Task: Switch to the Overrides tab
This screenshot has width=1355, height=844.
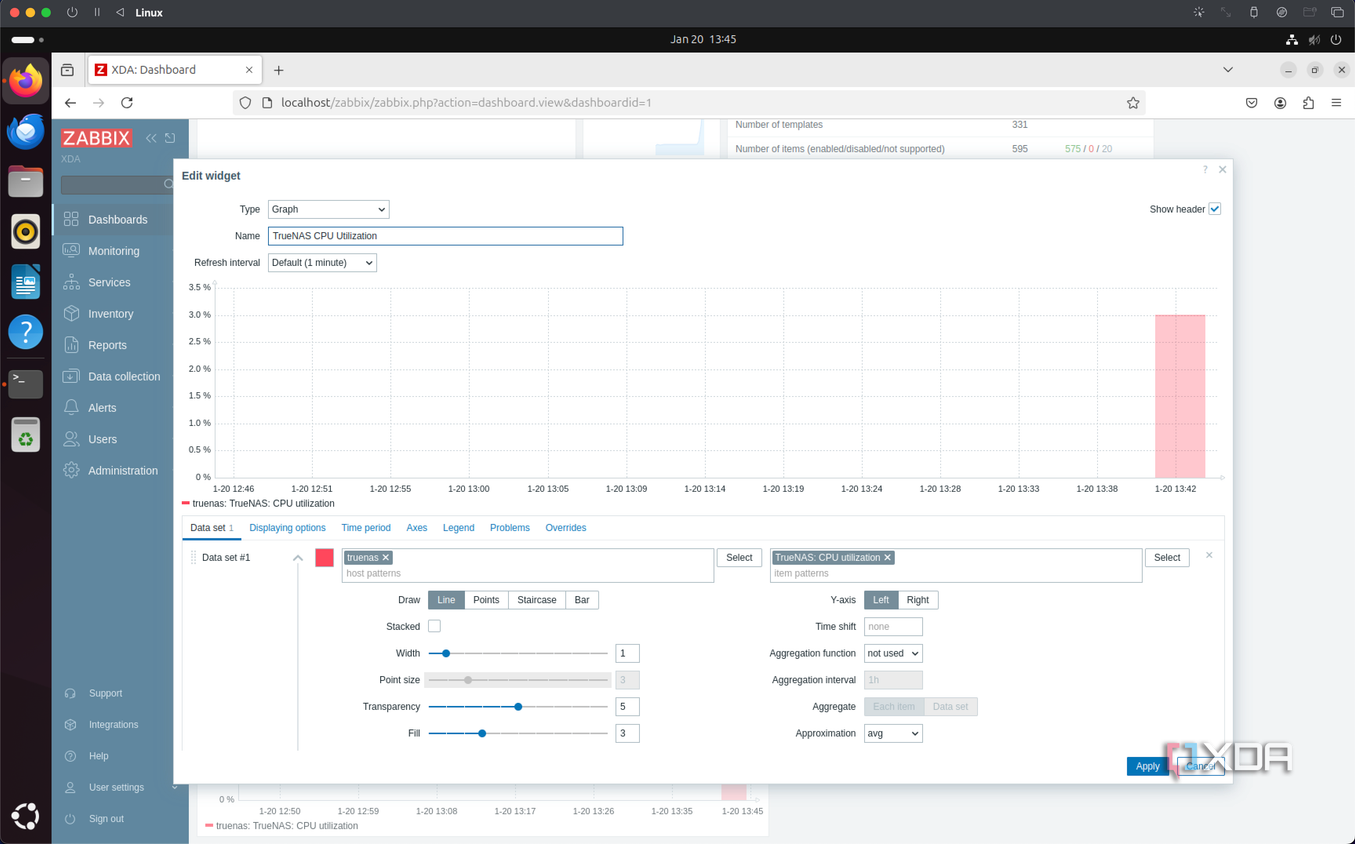Action: (x=566, y=528)
